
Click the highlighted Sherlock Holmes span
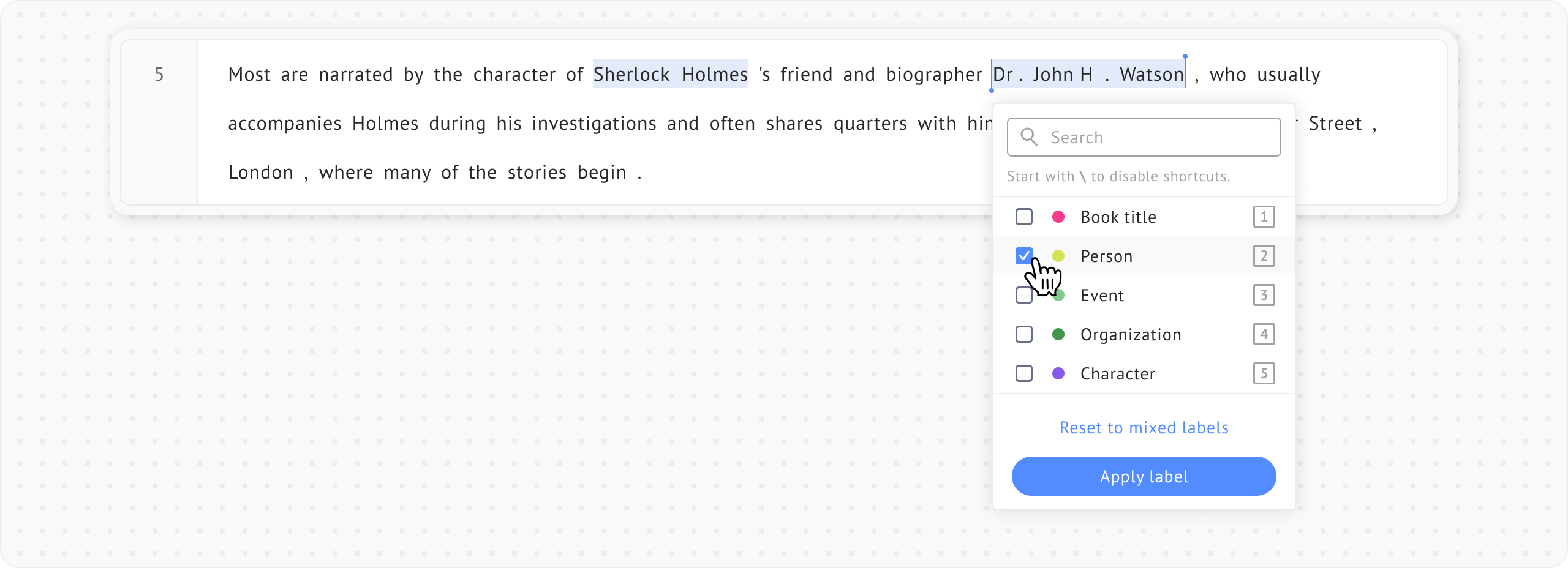coord(670,74)
